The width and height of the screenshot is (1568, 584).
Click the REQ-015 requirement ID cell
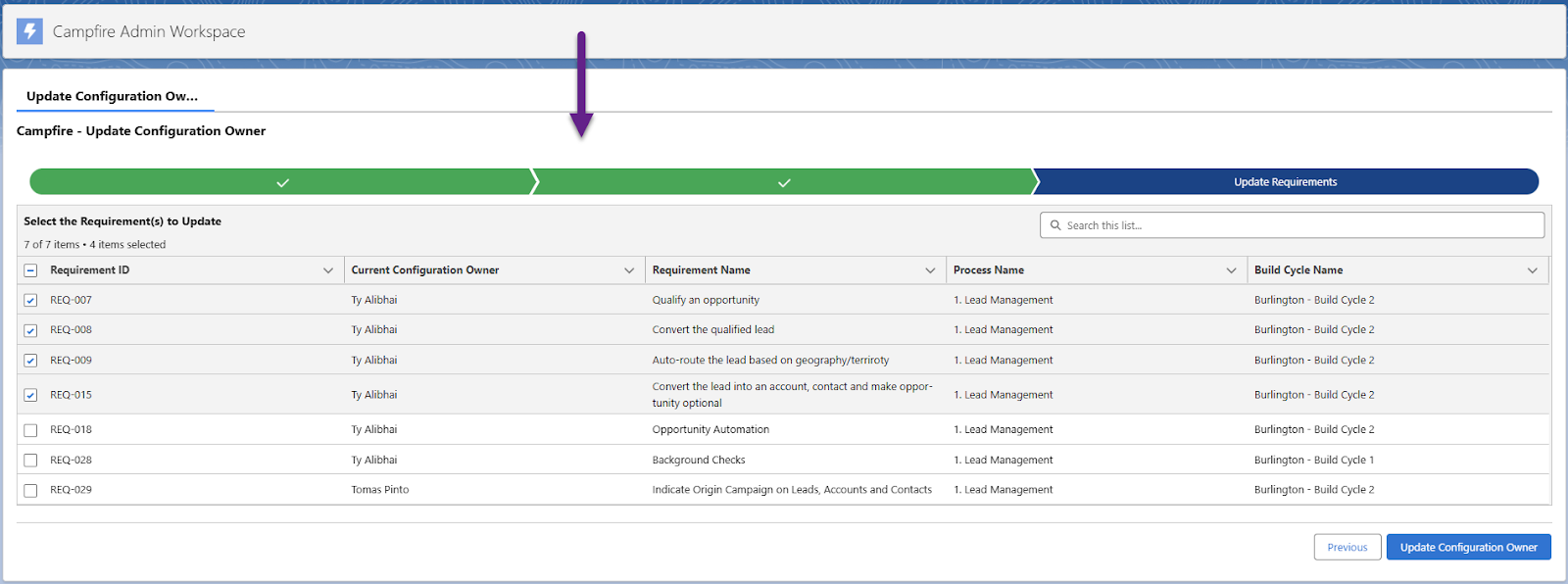[71, 395]
